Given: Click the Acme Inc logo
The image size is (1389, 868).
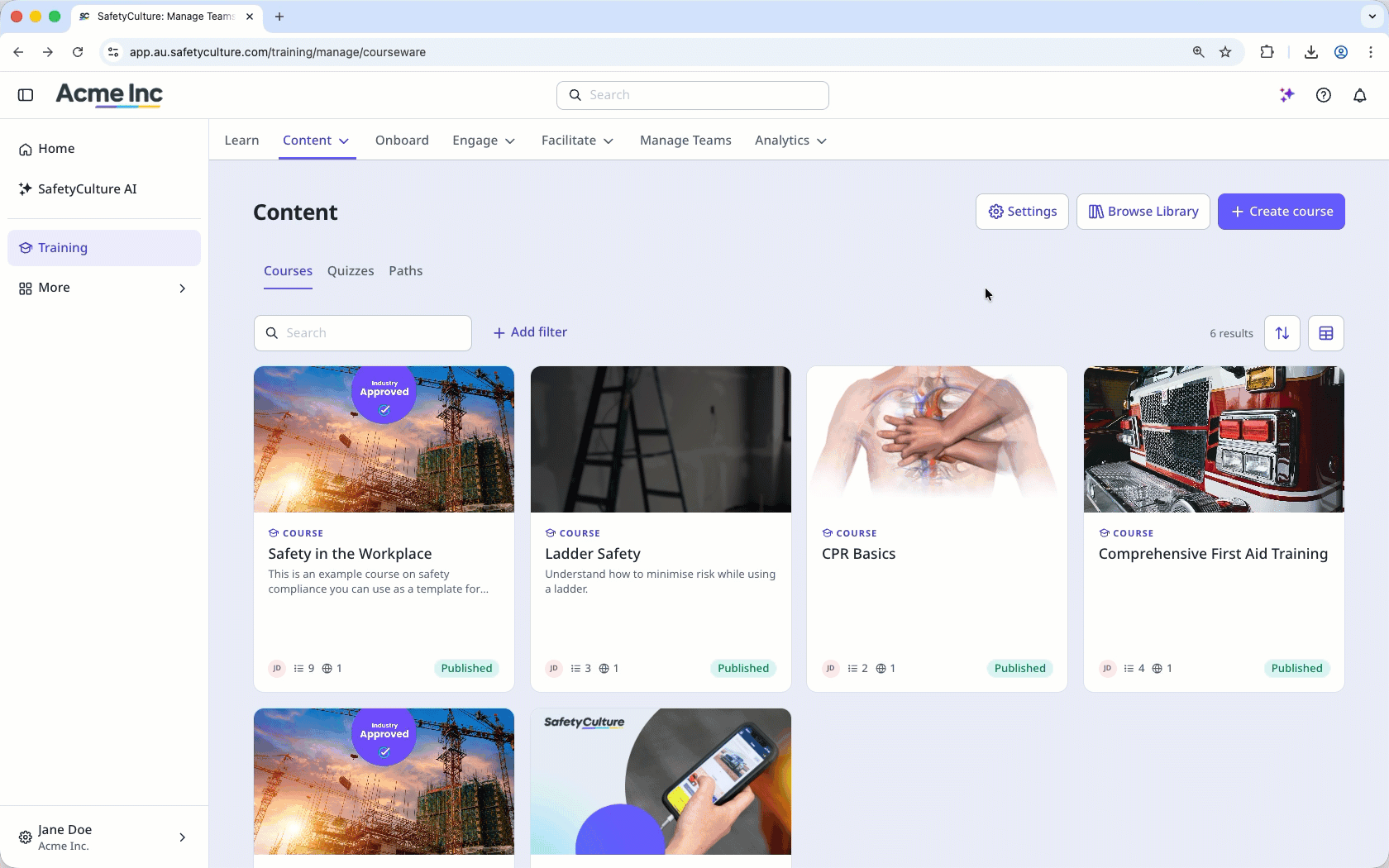Looking at the screenshot, I should (109, 95).
